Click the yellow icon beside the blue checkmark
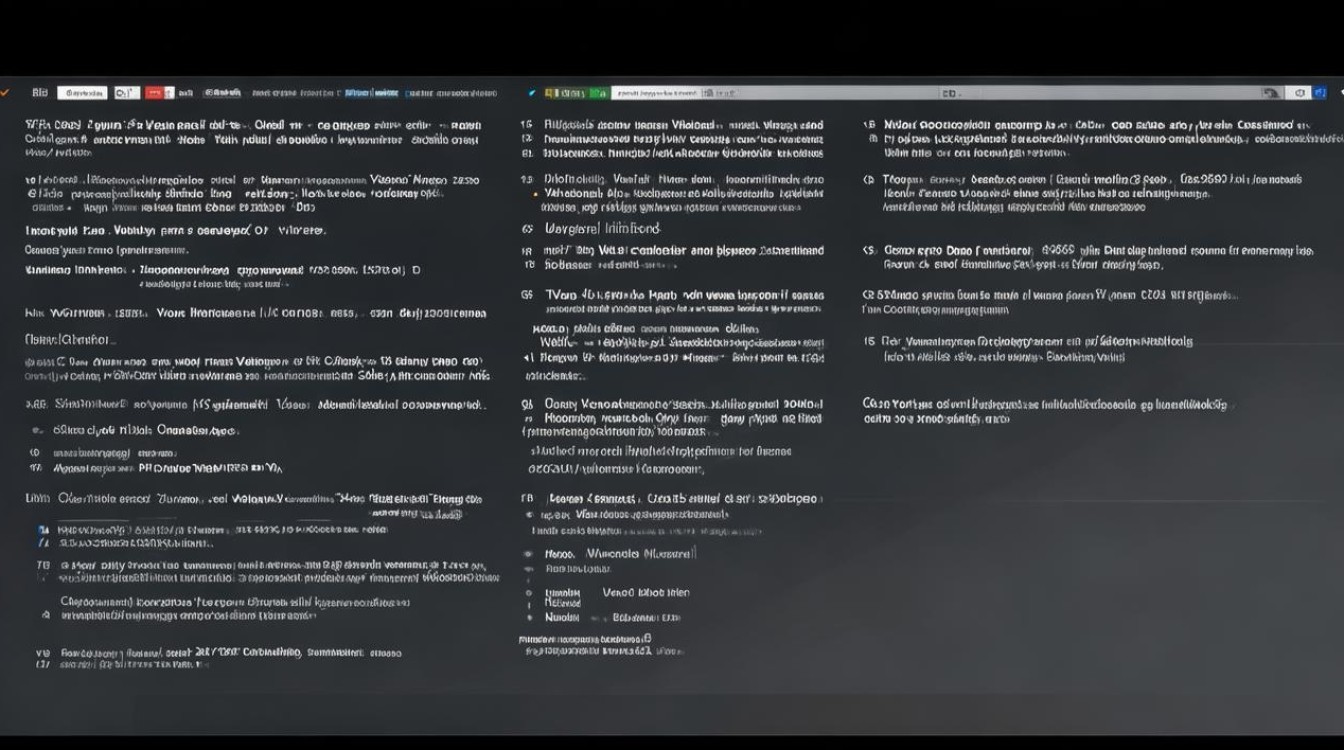 (550, 93)
